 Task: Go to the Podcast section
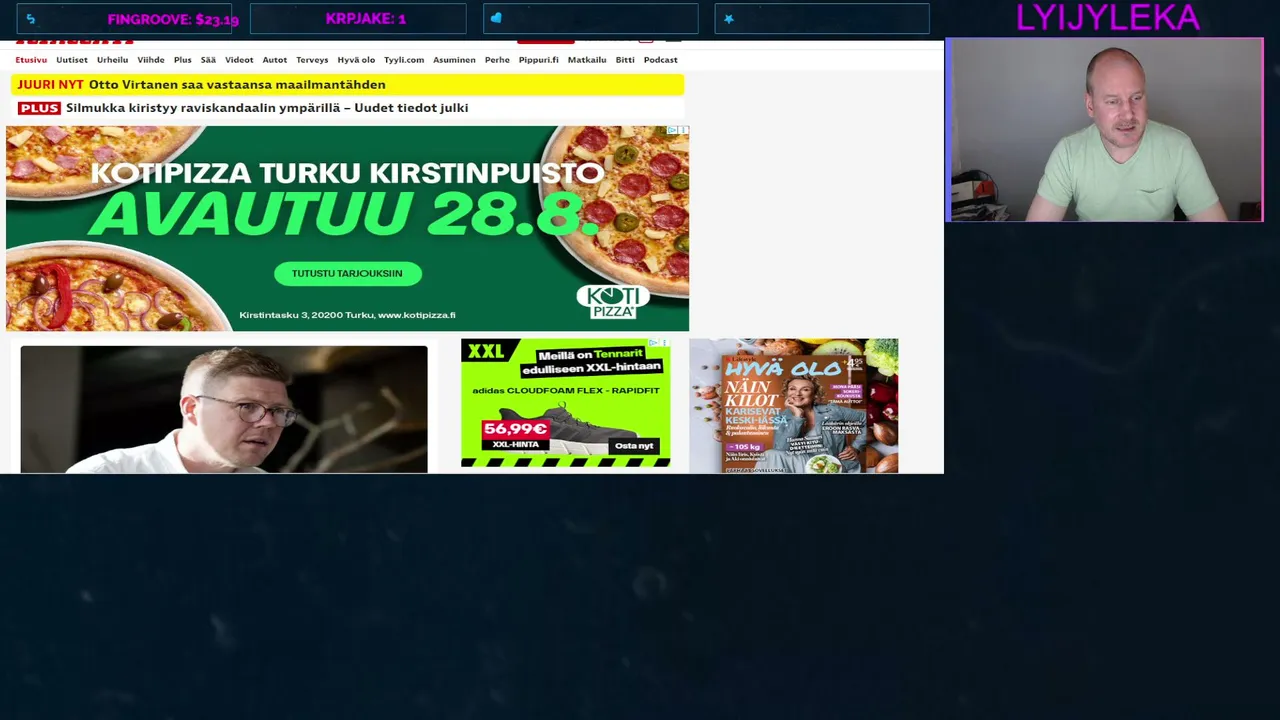click(661, 60)
